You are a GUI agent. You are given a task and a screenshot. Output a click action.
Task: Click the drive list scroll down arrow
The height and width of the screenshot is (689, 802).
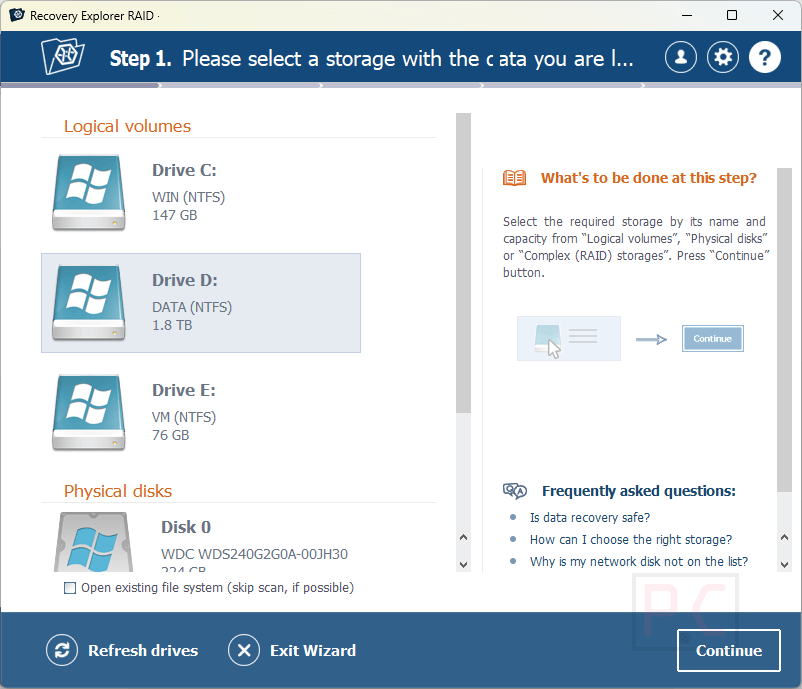(463, 565)
